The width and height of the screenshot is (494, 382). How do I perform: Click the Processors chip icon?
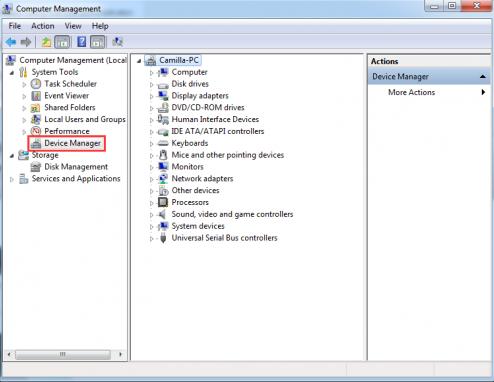(163, 202)
